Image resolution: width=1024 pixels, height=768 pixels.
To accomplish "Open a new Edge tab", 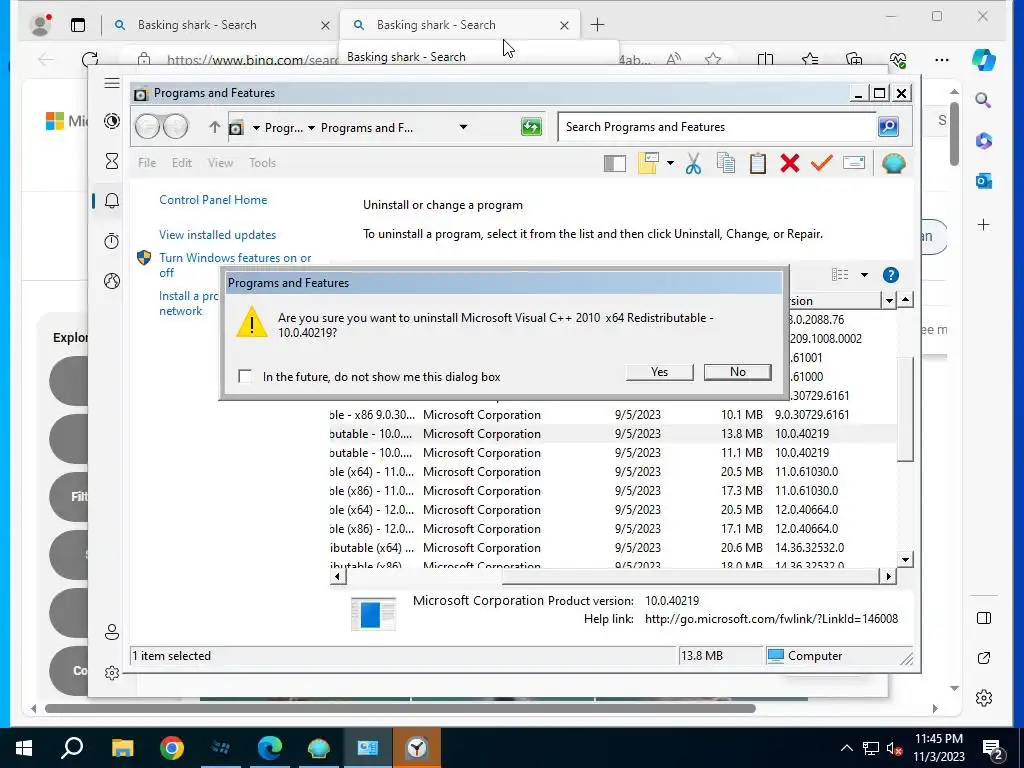I will click(597, 25).
